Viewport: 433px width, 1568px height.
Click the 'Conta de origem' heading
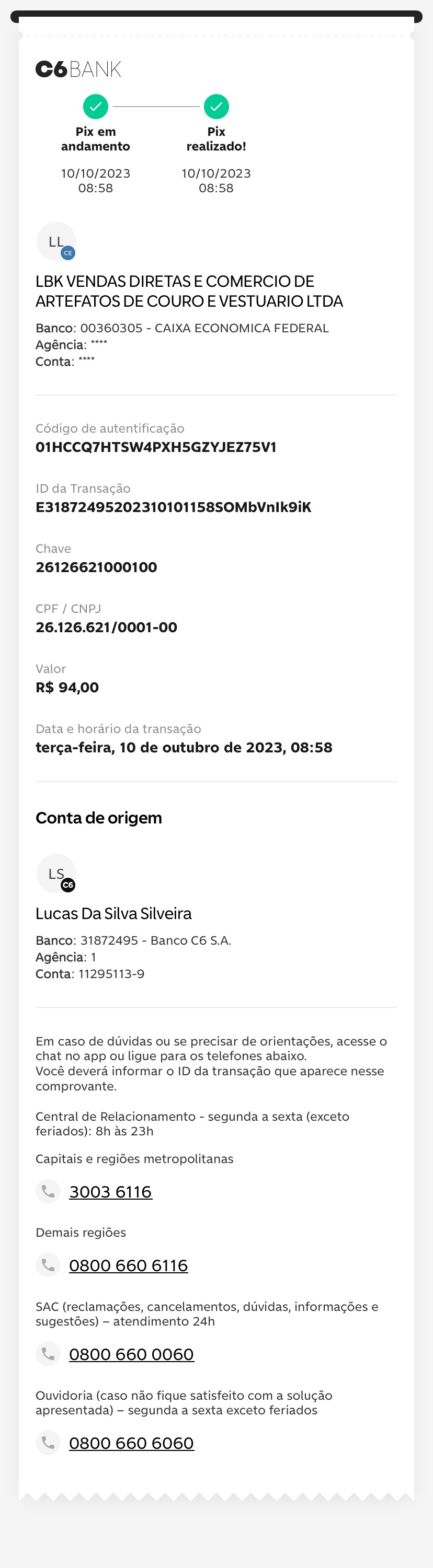tap(99, 818)
